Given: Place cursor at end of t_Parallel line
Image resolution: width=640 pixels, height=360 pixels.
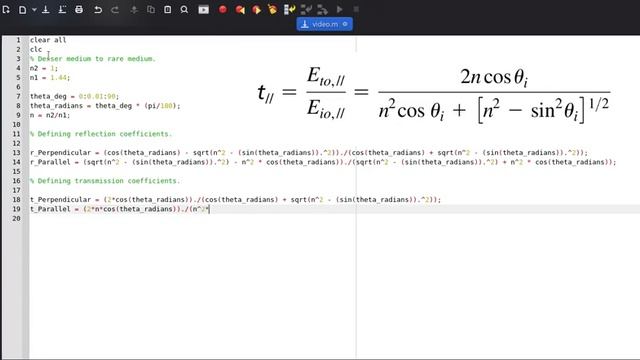Looking at the screenshot, I should [x=209, y=209].
